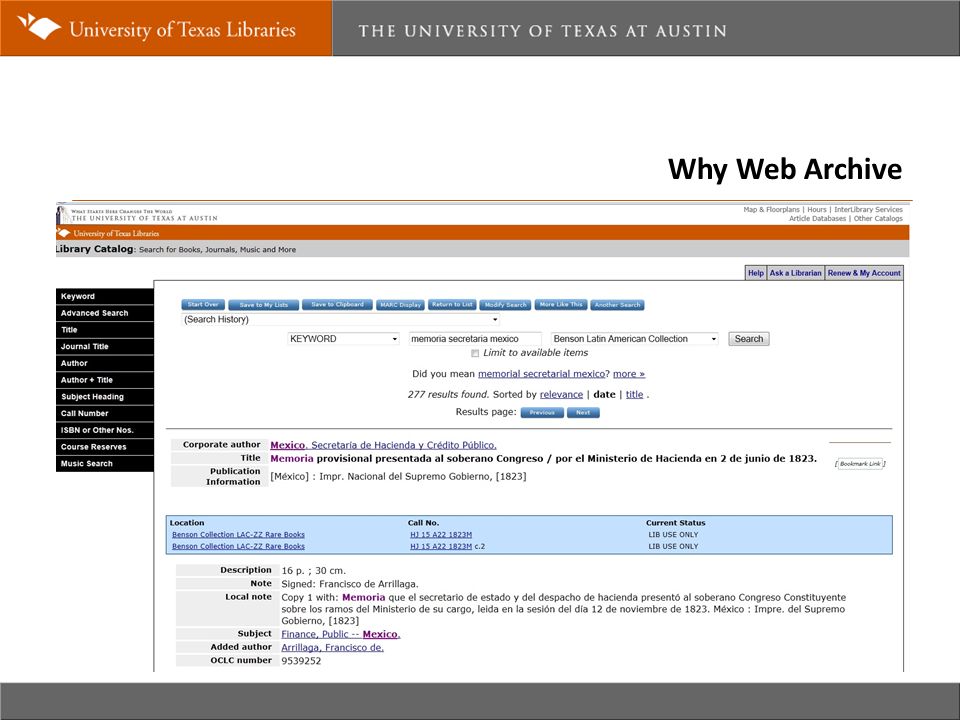Open subject Finance, Public -- Mexico link
The image size is (960, 720).
340,634
